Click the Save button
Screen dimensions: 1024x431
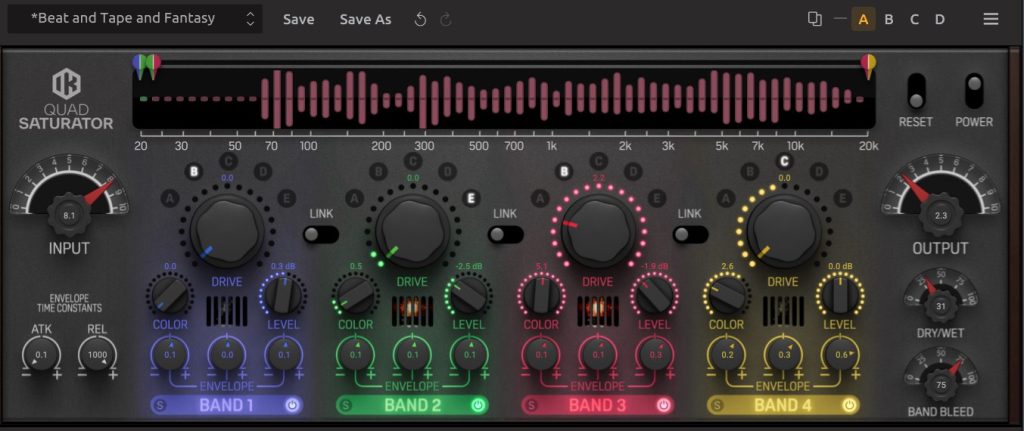click(x=298, y=19)
